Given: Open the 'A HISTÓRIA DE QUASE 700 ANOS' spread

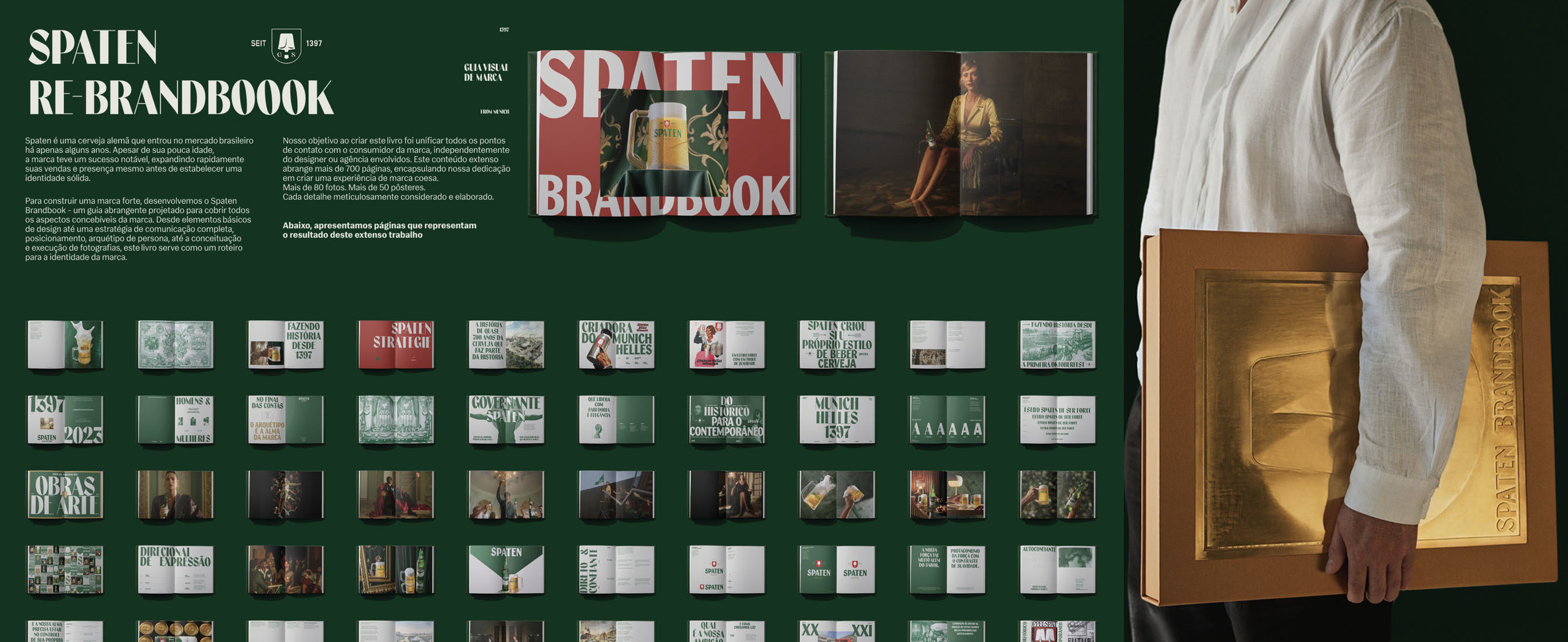Looking at the screenshot, I should coord(506,345).
